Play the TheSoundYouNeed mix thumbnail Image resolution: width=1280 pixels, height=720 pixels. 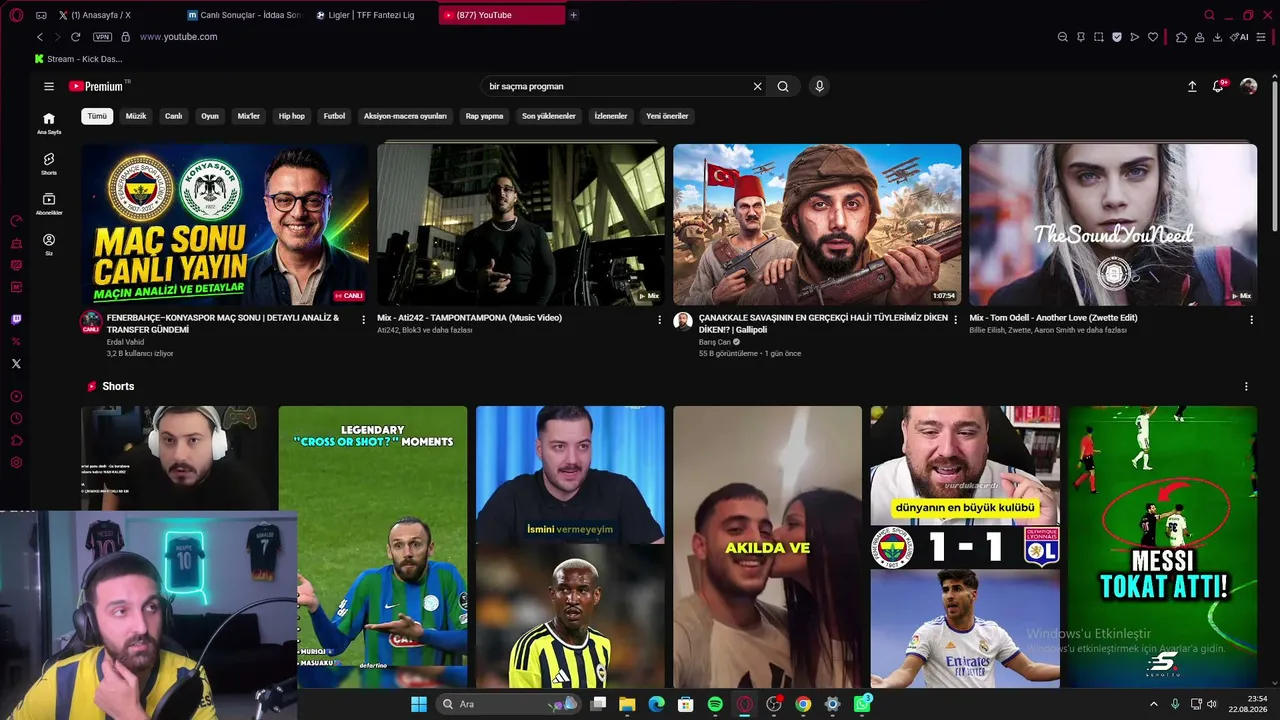click(x=1113, y=225)
